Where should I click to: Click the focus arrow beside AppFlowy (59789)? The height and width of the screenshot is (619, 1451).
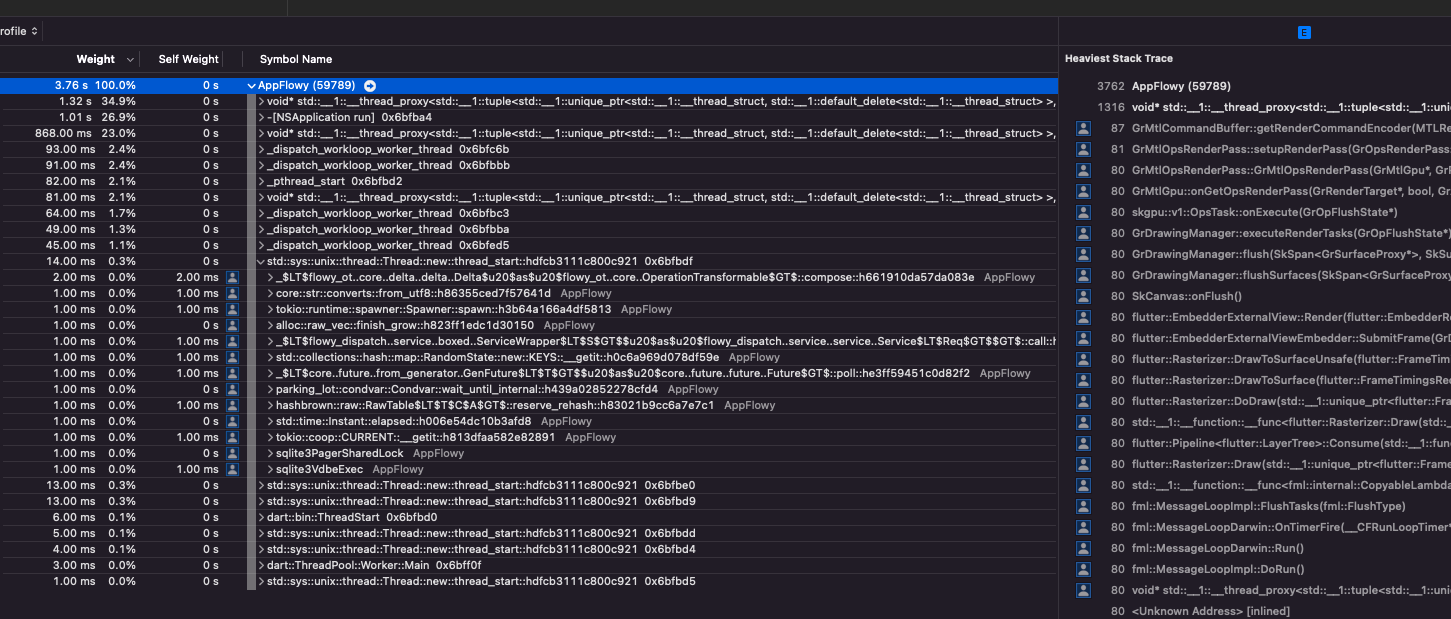tap(370, 86)
